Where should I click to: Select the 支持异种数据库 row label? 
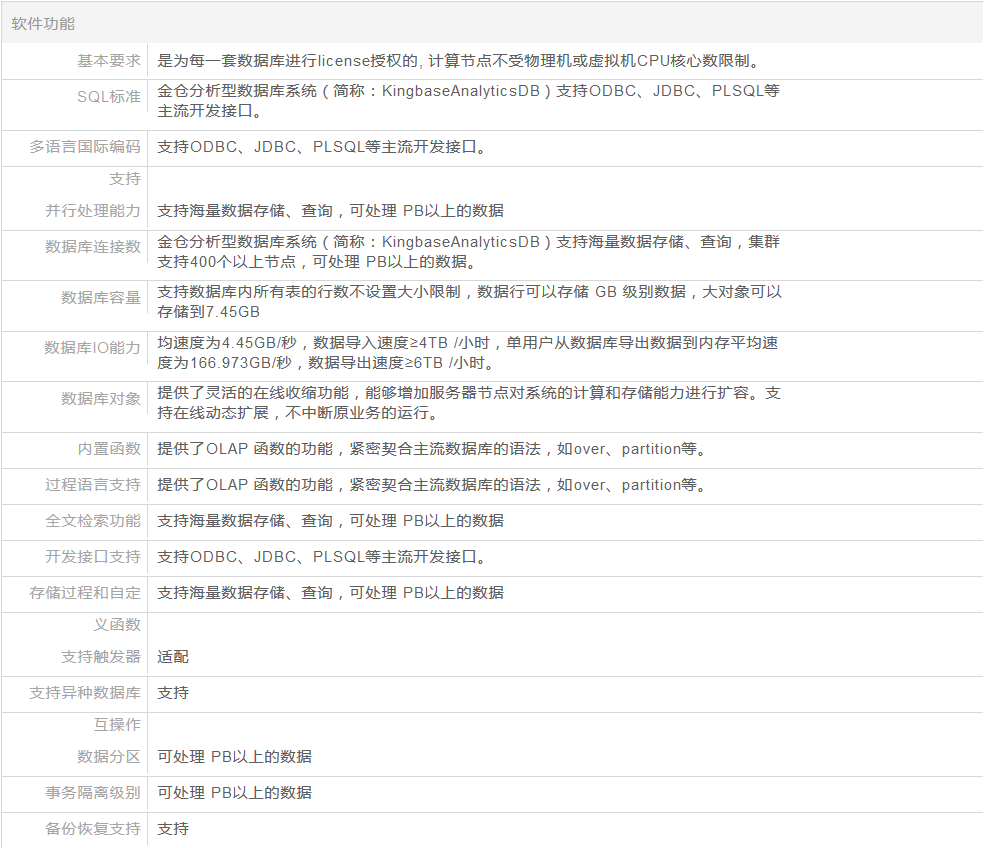(x=85, y=693)
